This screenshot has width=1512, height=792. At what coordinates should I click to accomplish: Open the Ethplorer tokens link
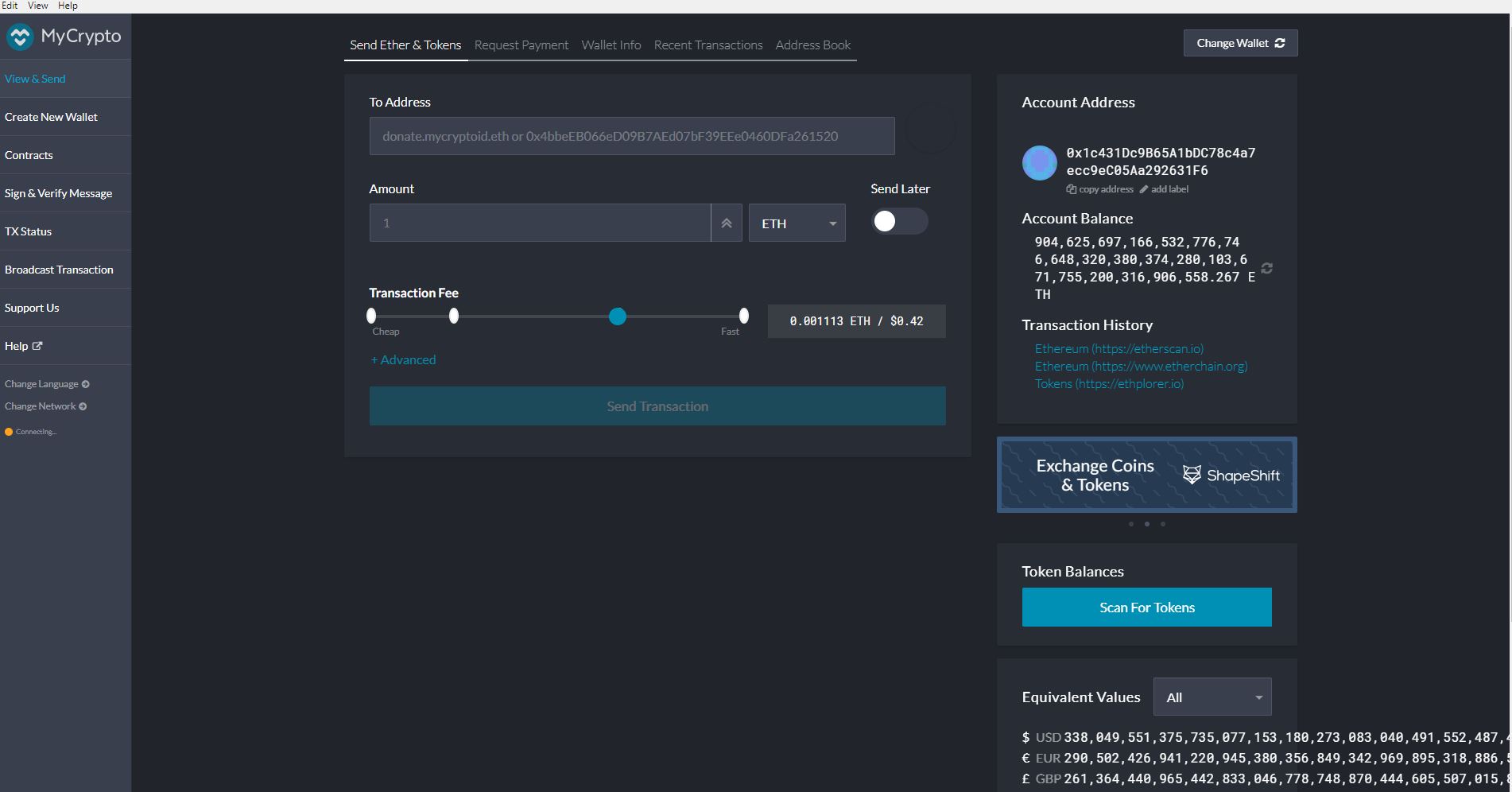[x=1109, y=384]
